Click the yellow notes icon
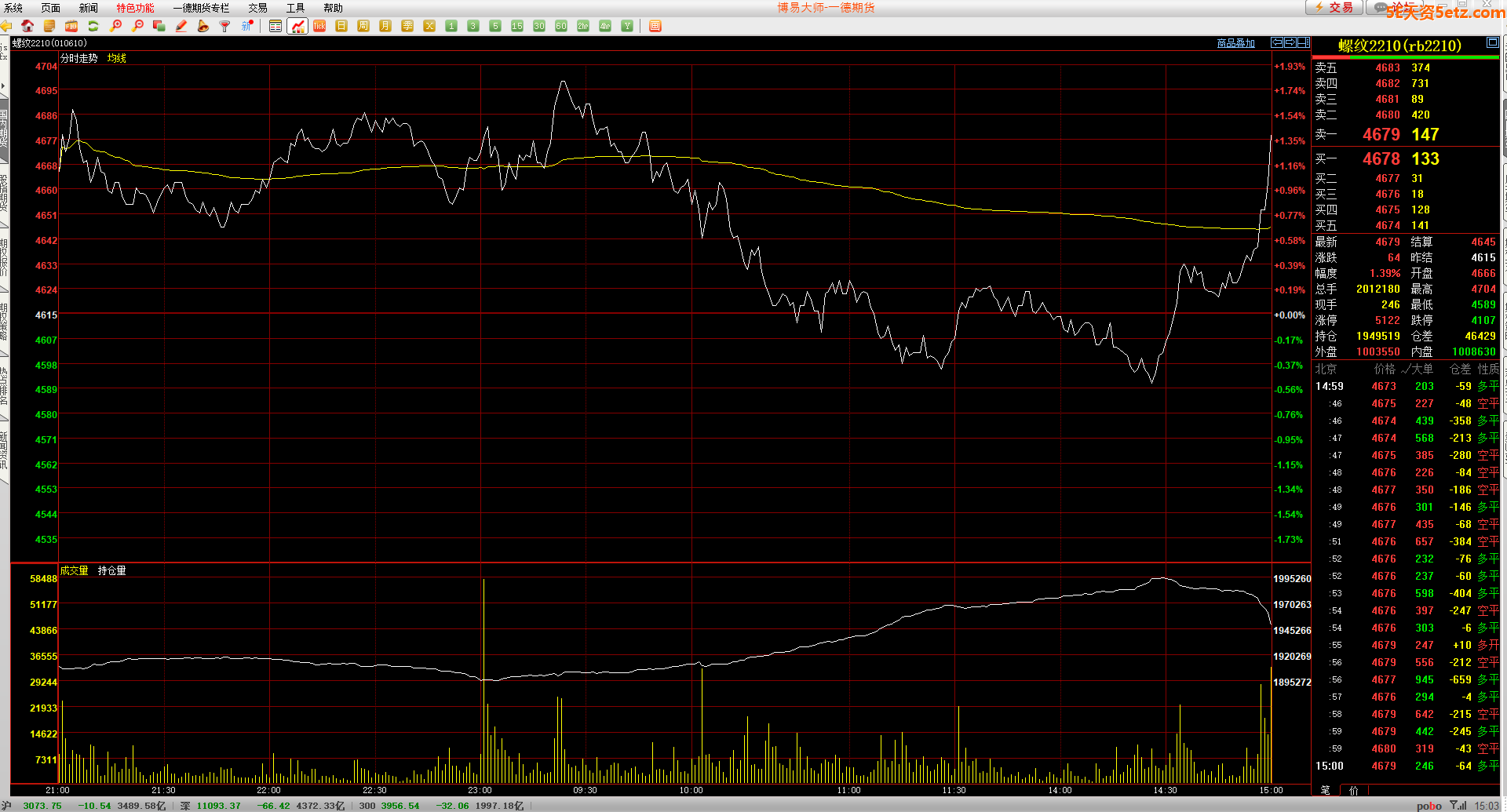 tap(49, 26)
